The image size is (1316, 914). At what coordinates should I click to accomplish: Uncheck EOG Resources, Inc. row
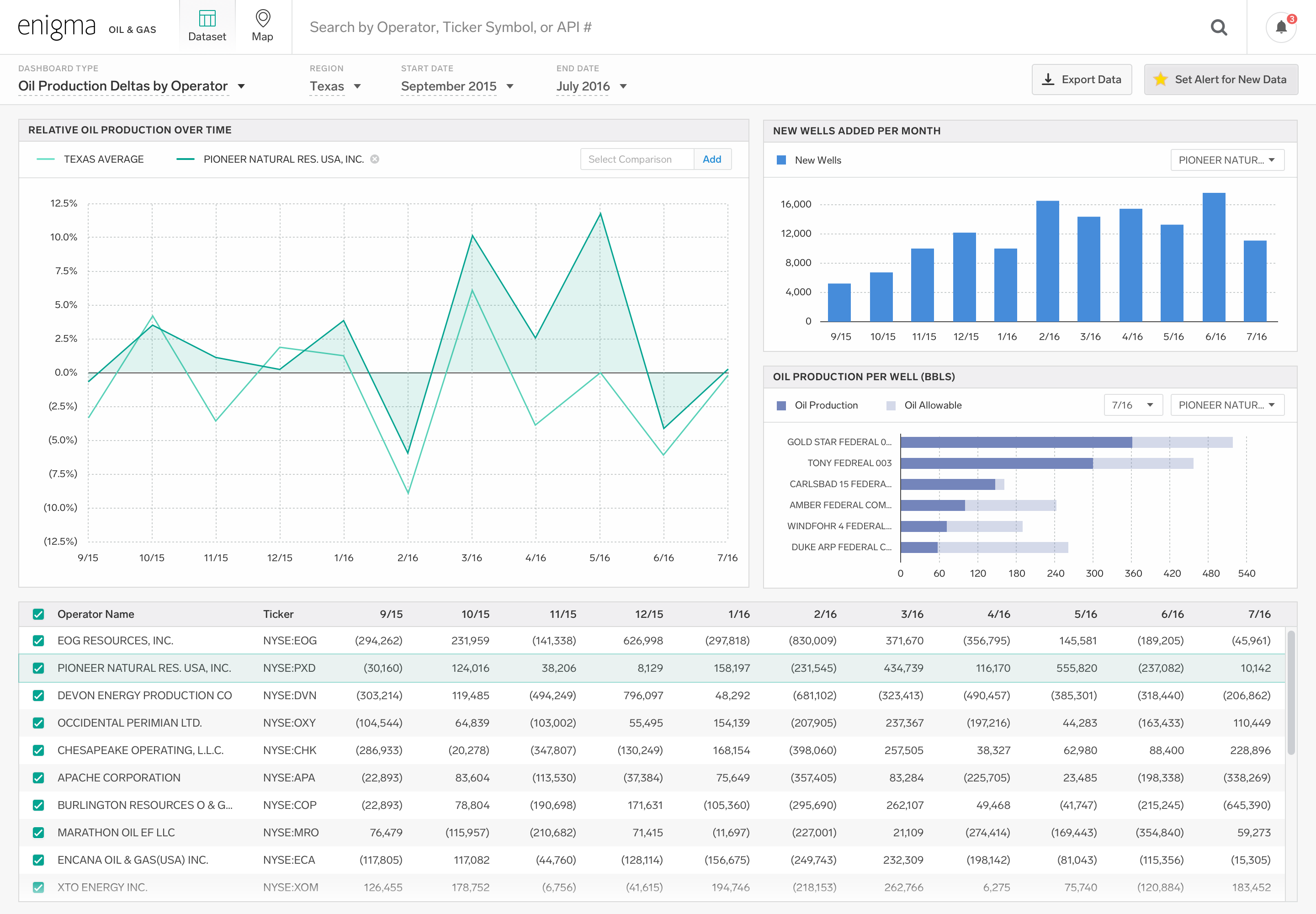click(38, 641)
